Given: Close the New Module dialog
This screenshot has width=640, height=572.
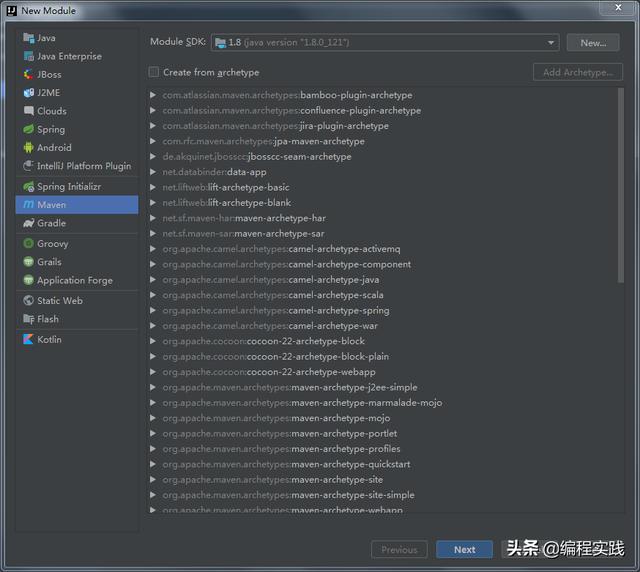Looking at the screenshot, I should click(618, 7).
